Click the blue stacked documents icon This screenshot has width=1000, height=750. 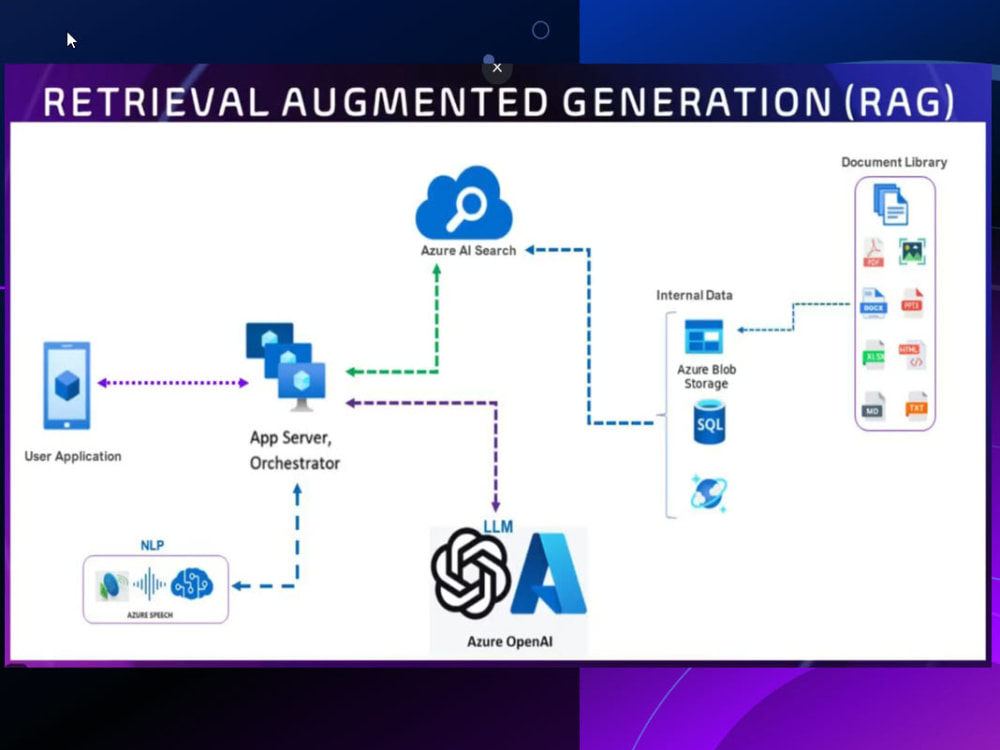tap(891, 204)
